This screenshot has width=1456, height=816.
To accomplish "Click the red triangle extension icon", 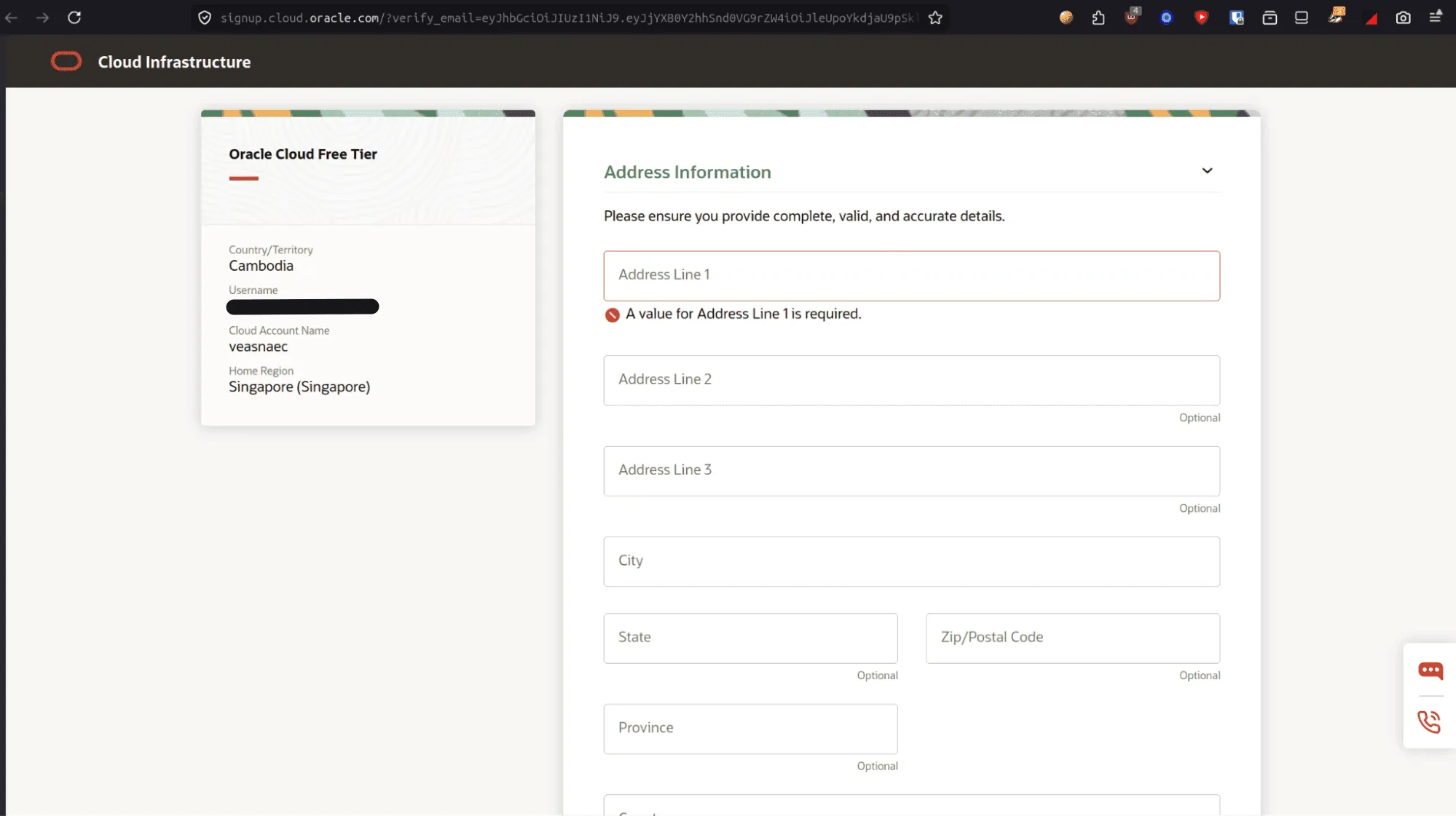I will (x=1372, y=19).
